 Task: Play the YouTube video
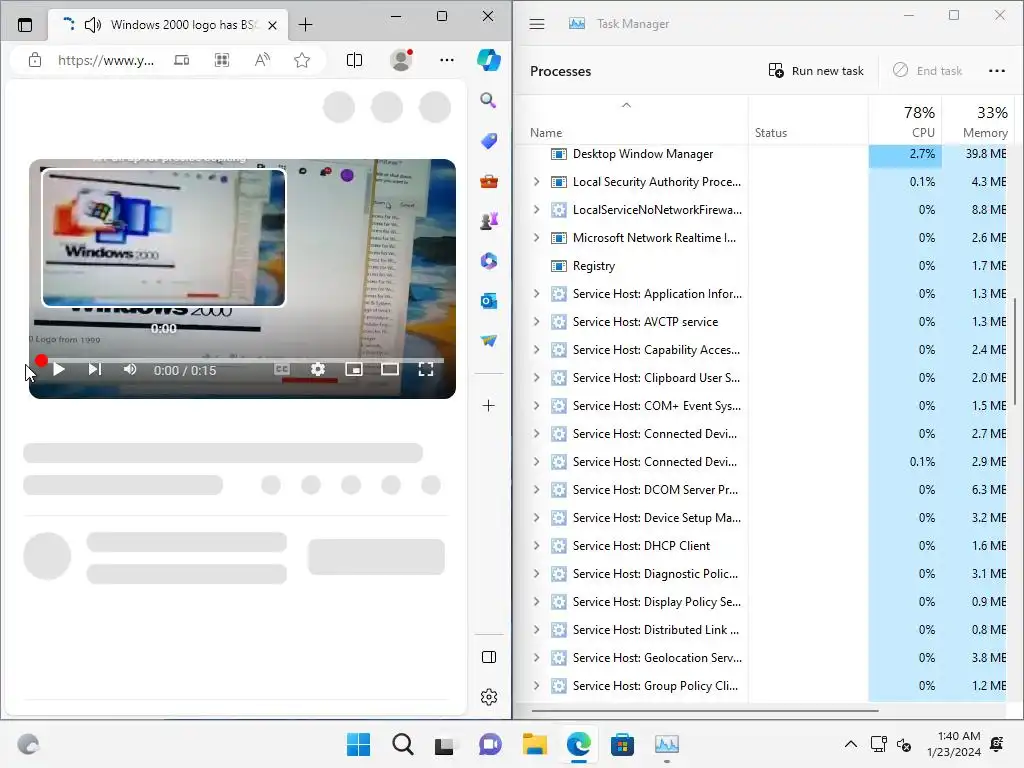point(59,370)
